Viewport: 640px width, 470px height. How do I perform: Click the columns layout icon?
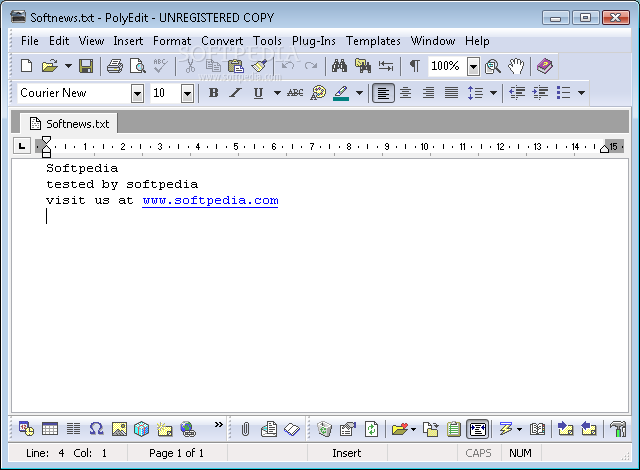(x=73, y=429)
